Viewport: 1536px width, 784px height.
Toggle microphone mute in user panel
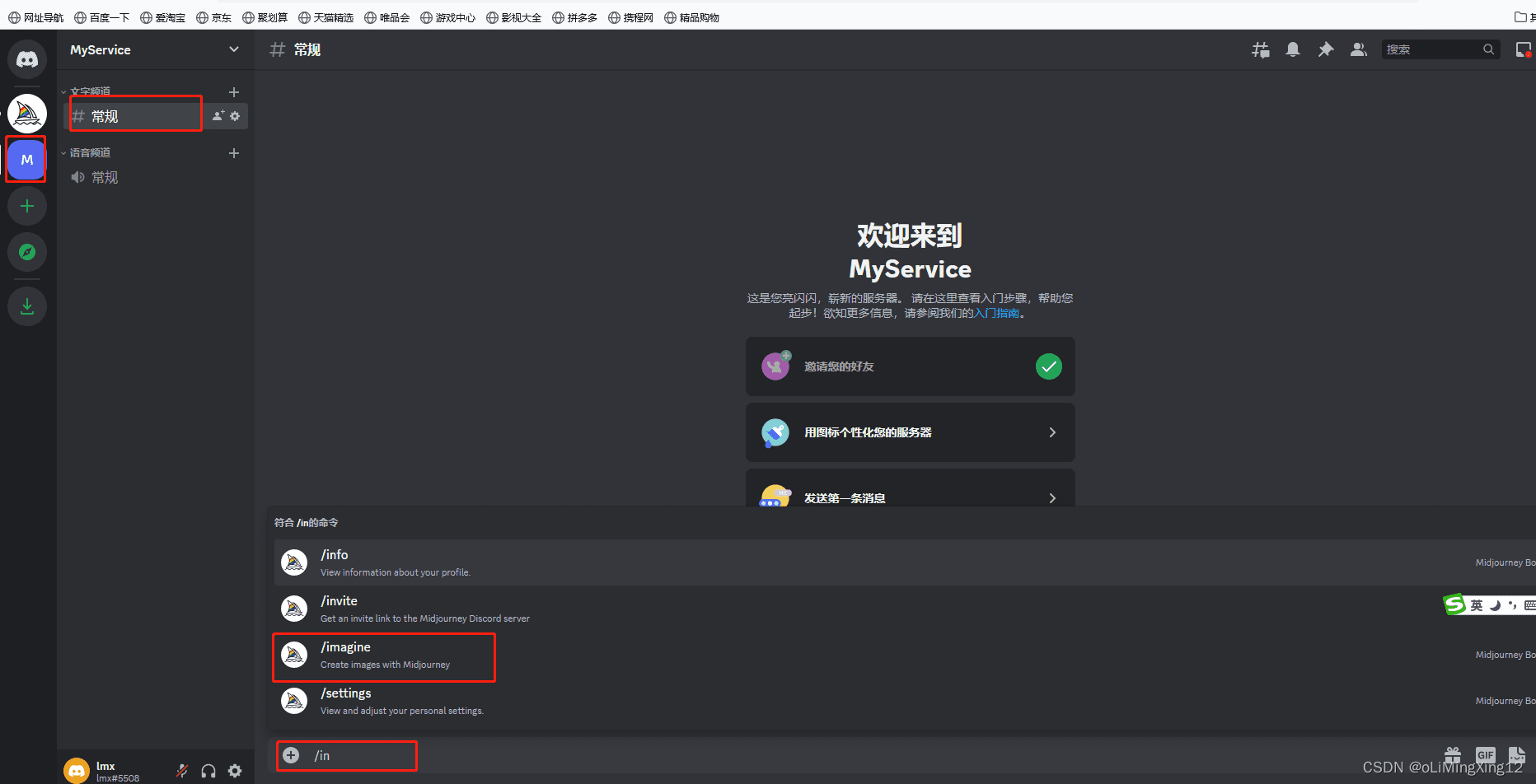click(x=182, y=771)
